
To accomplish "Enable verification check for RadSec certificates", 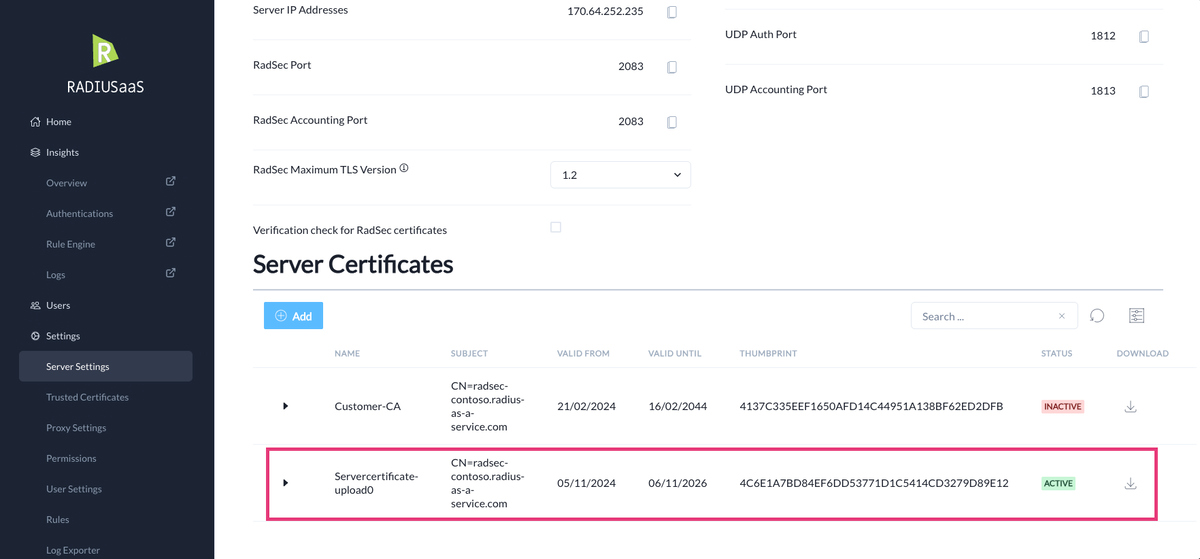I will click(x=556, y=227).
